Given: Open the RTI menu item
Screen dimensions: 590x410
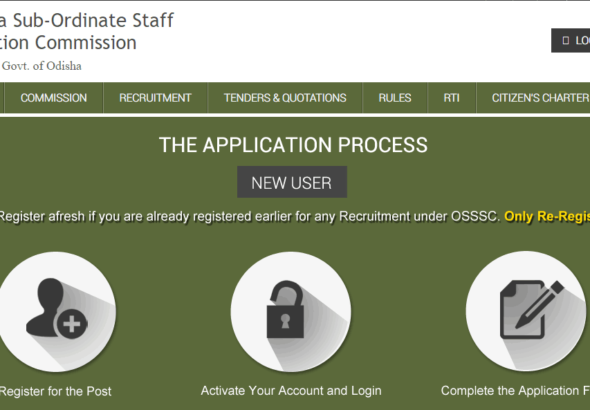Looking at the screenshot, I should click(x=452, y=98).
